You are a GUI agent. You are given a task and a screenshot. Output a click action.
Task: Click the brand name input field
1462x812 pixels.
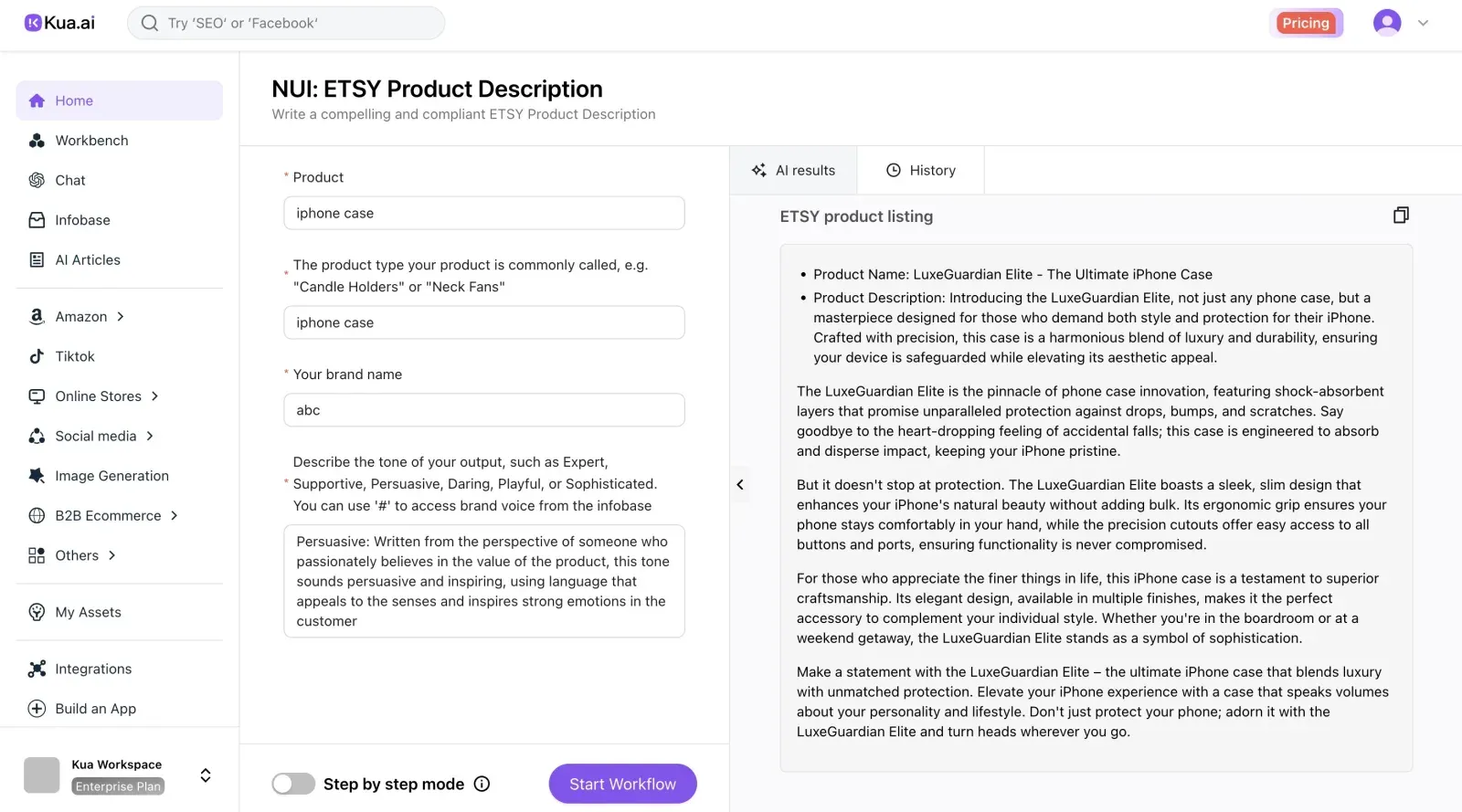click(484, 410)
